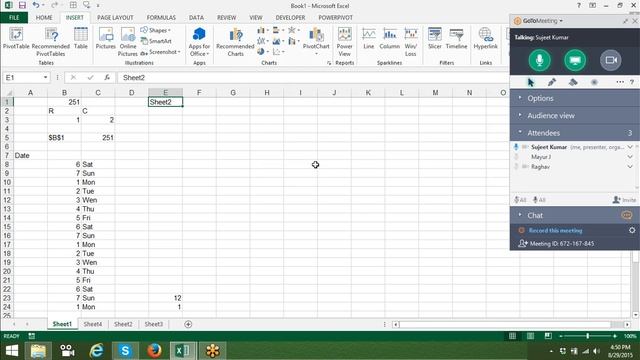The width and height of the screenshot is (640, 360).
Task: Open the Screenshot dropdown
Action: (160, 52)
